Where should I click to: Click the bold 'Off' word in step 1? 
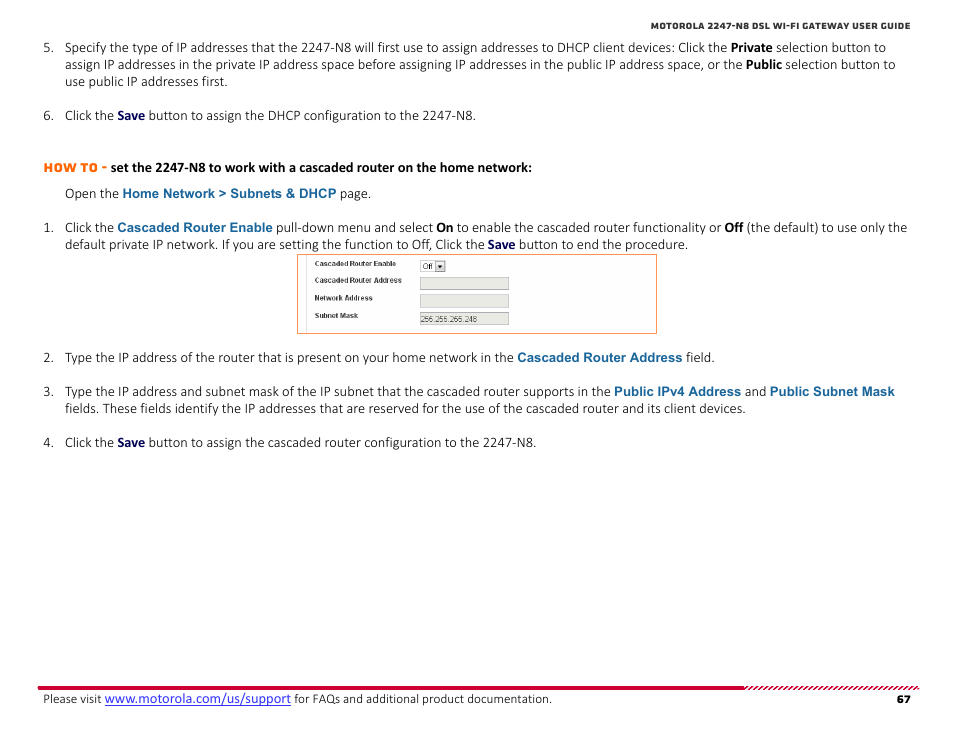pyautogui.click(x=734, y=228)
